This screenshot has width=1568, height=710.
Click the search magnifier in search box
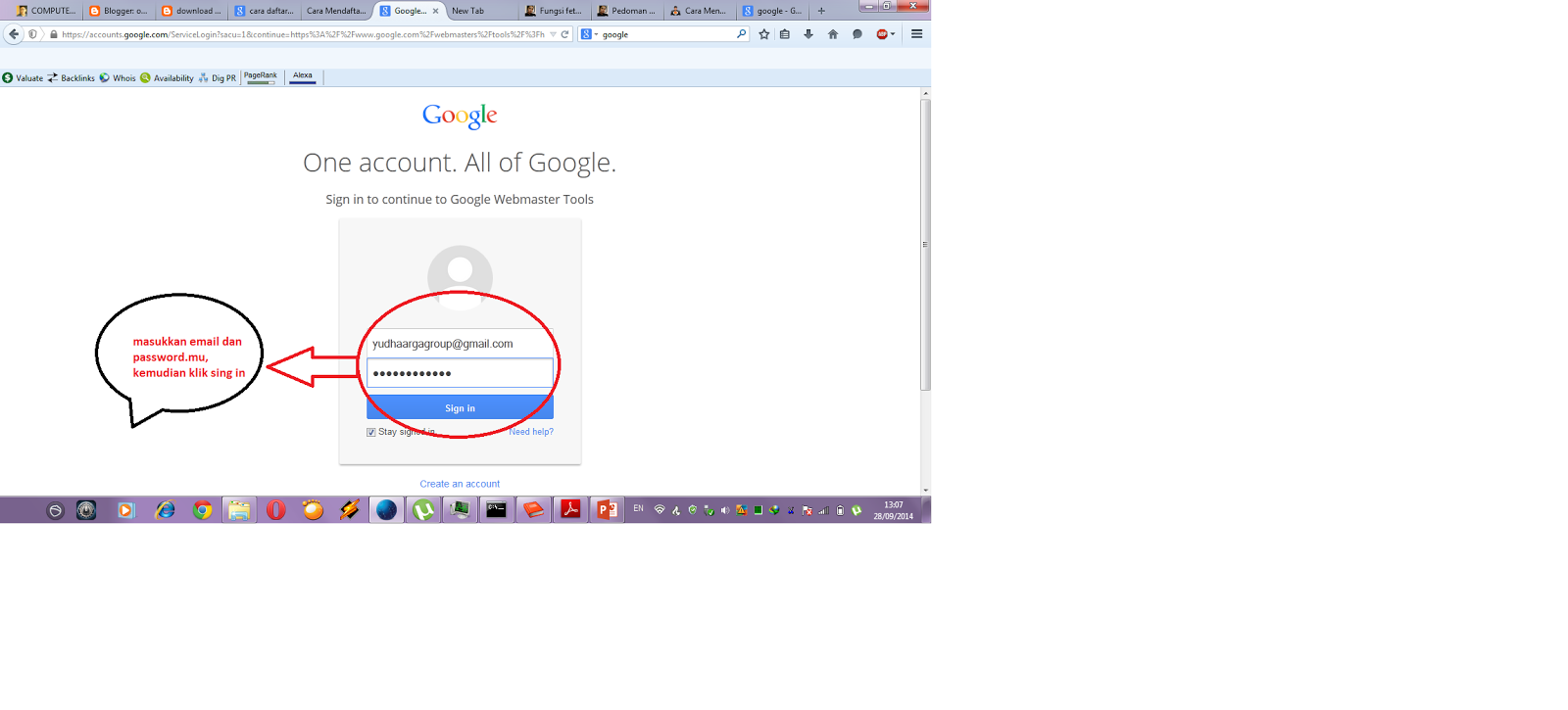[742, 34]
